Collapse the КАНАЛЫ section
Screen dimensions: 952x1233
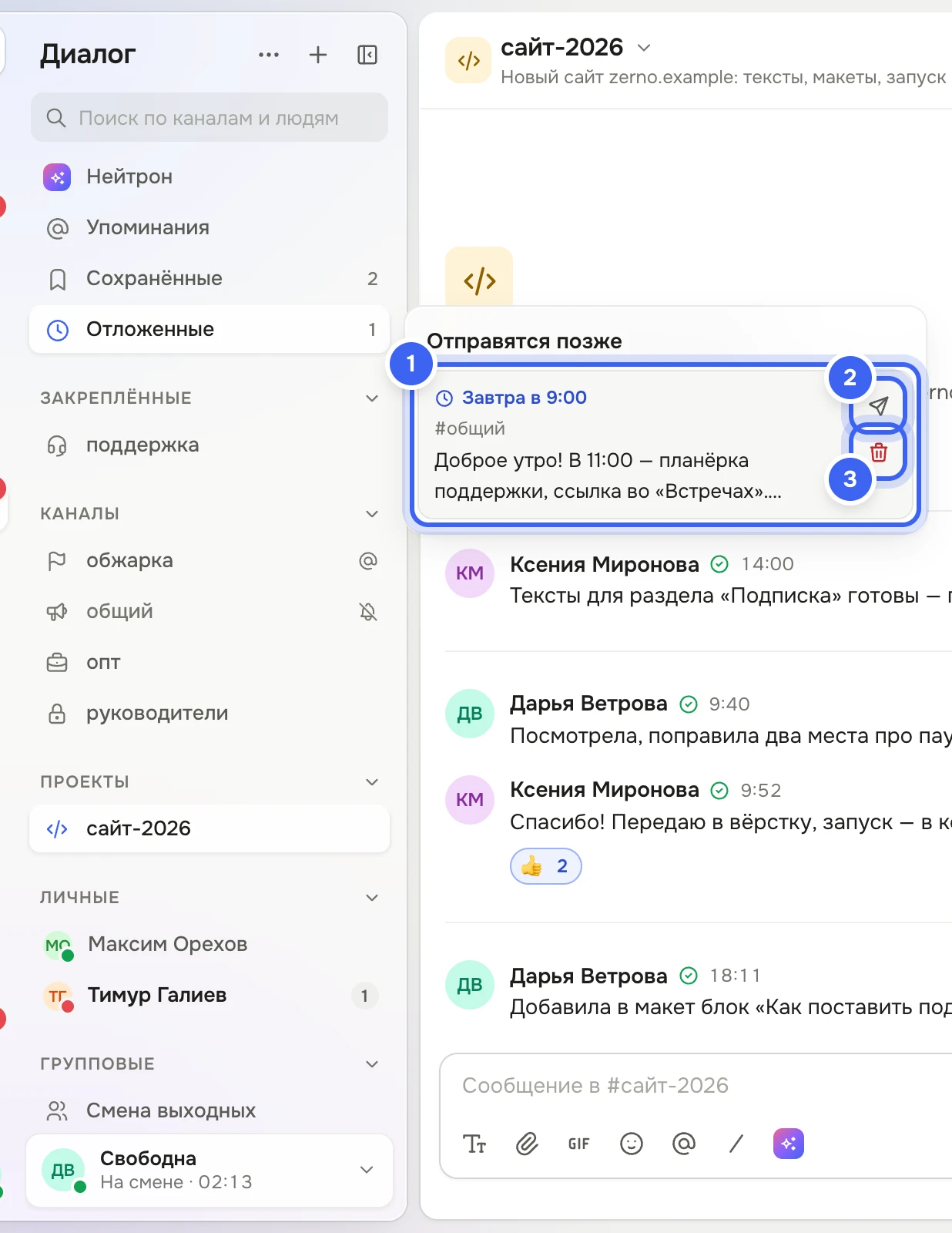click(x=372, y=513)
